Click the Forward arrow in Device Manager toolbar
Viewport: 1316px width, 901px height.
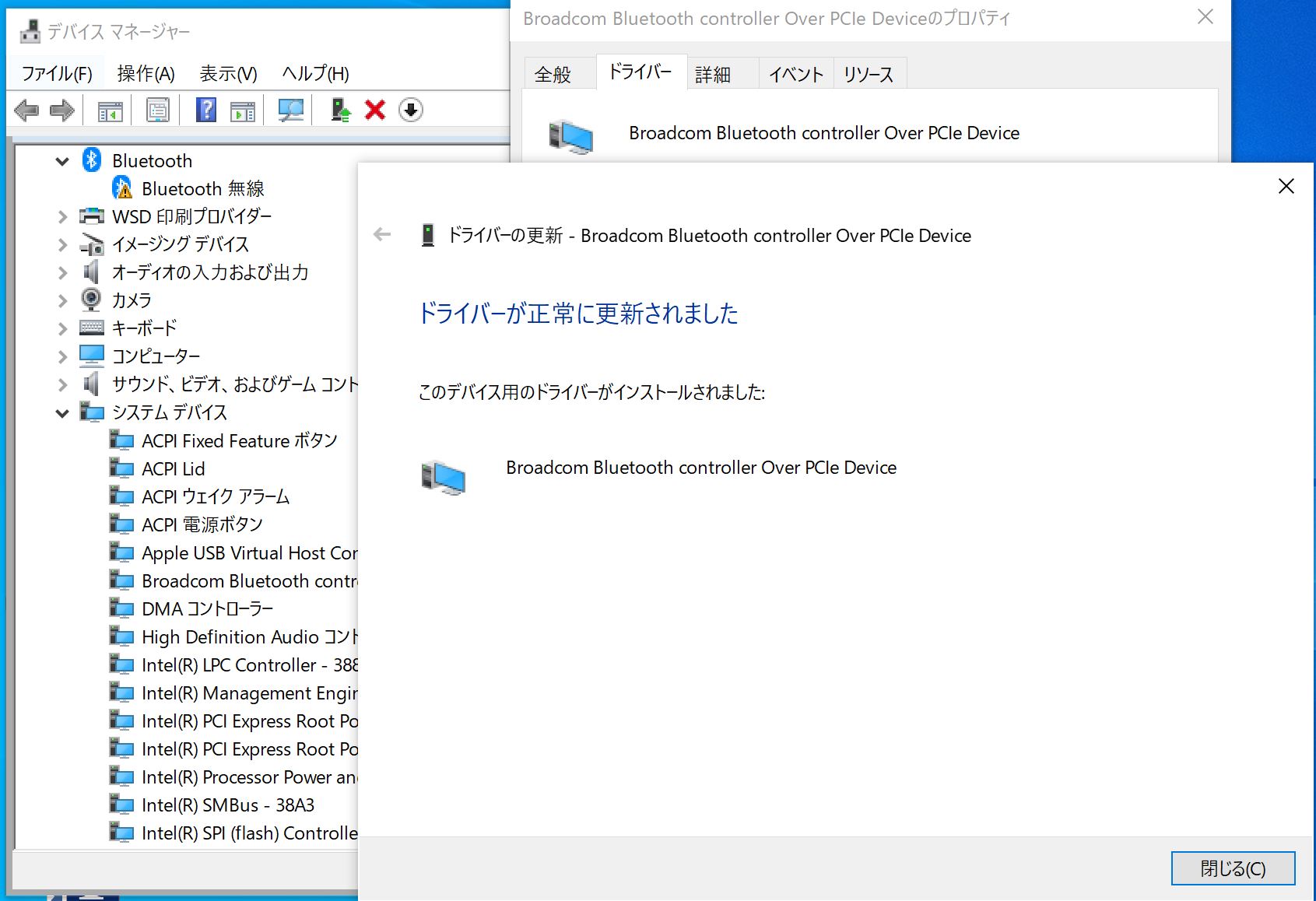[62, 110]
